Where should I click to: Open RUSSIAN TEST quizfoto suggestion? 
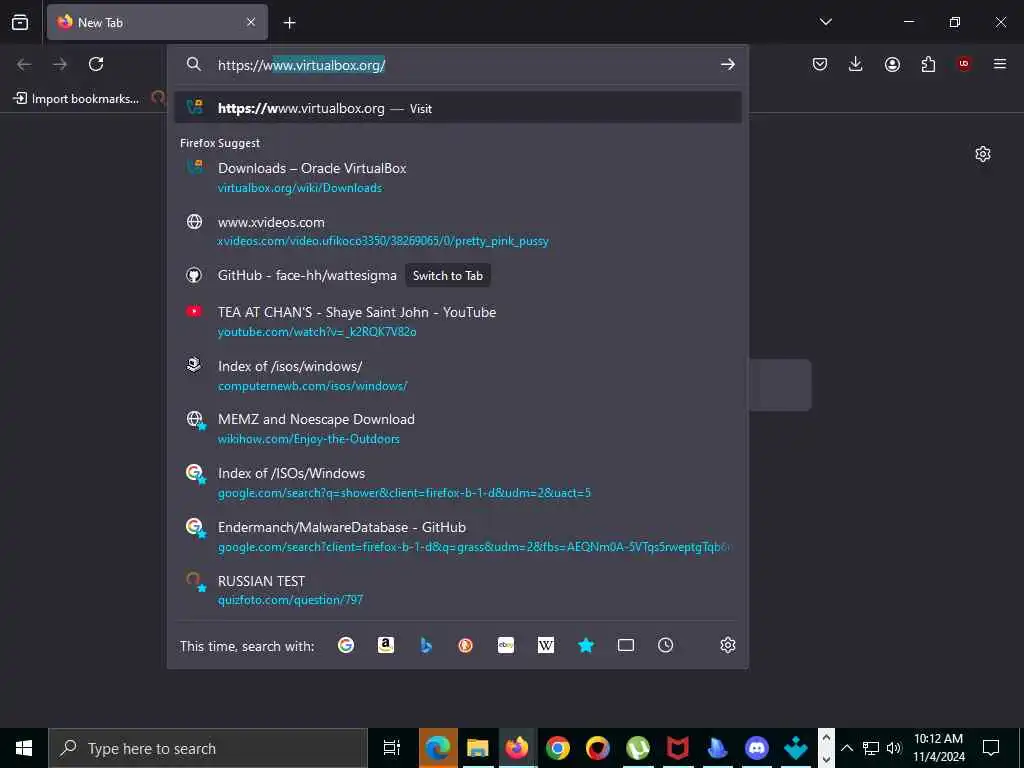point(458,590)
